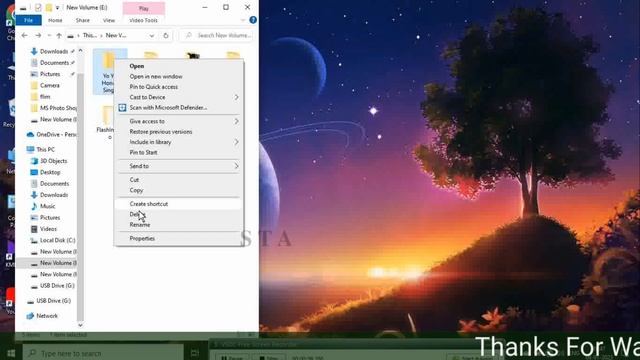Choose Pin to Quick access
The image size is (640, 360).
(153, 87)
